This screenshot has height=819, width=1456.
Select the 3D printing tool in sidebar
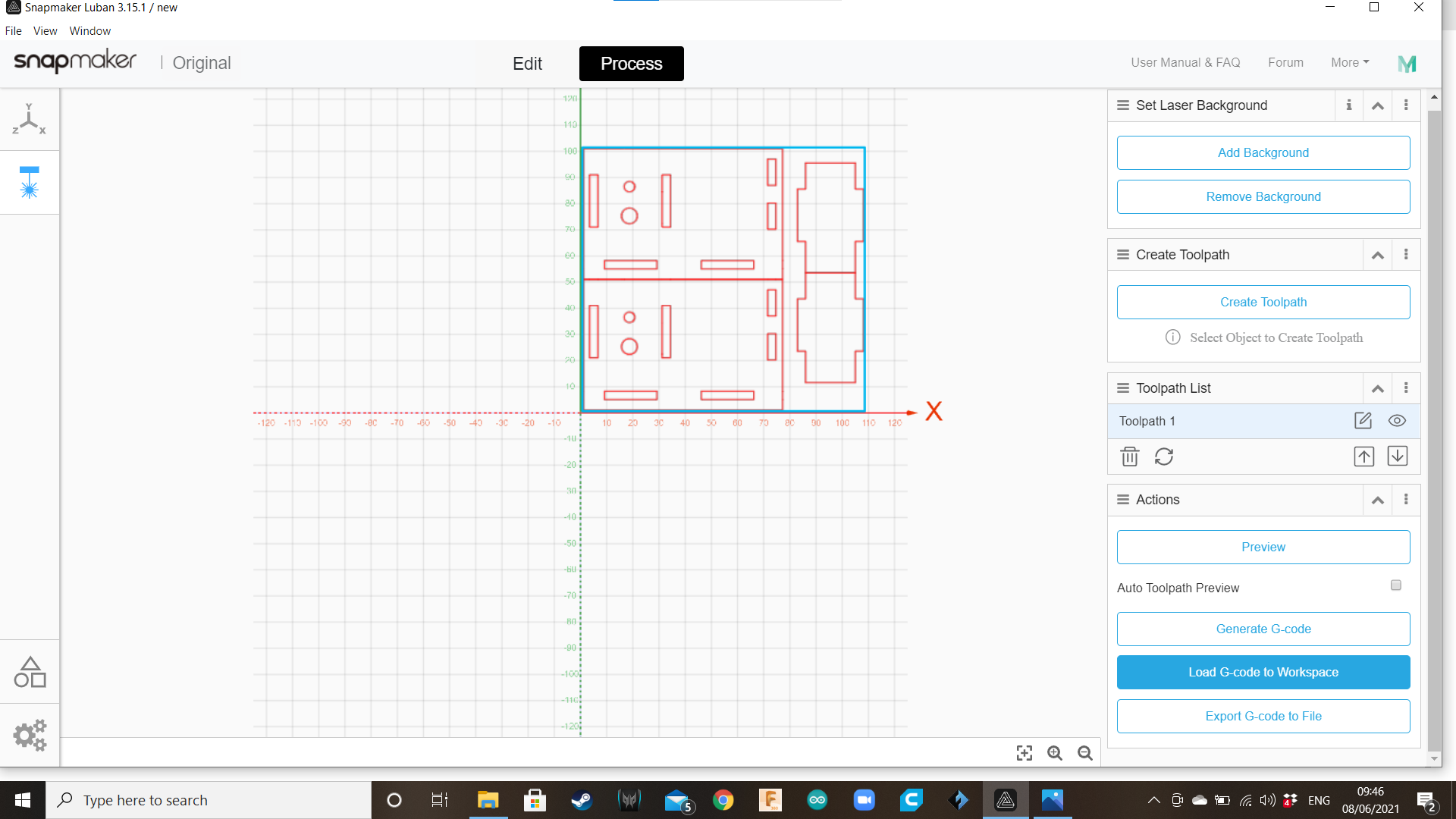pos(29,120)
